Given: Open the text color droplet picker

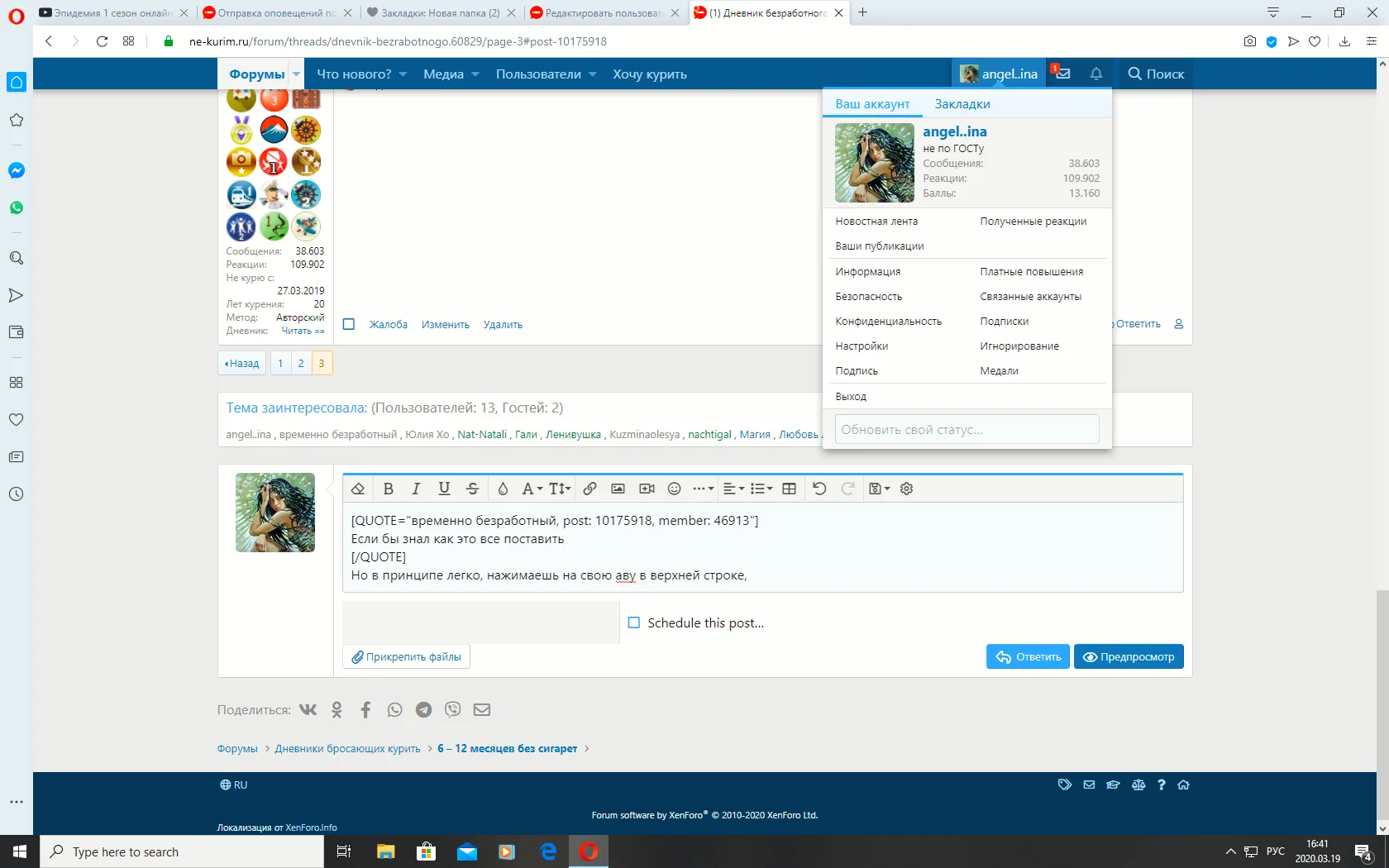Looking at the screenshot, I should click(x=503, y=489).
